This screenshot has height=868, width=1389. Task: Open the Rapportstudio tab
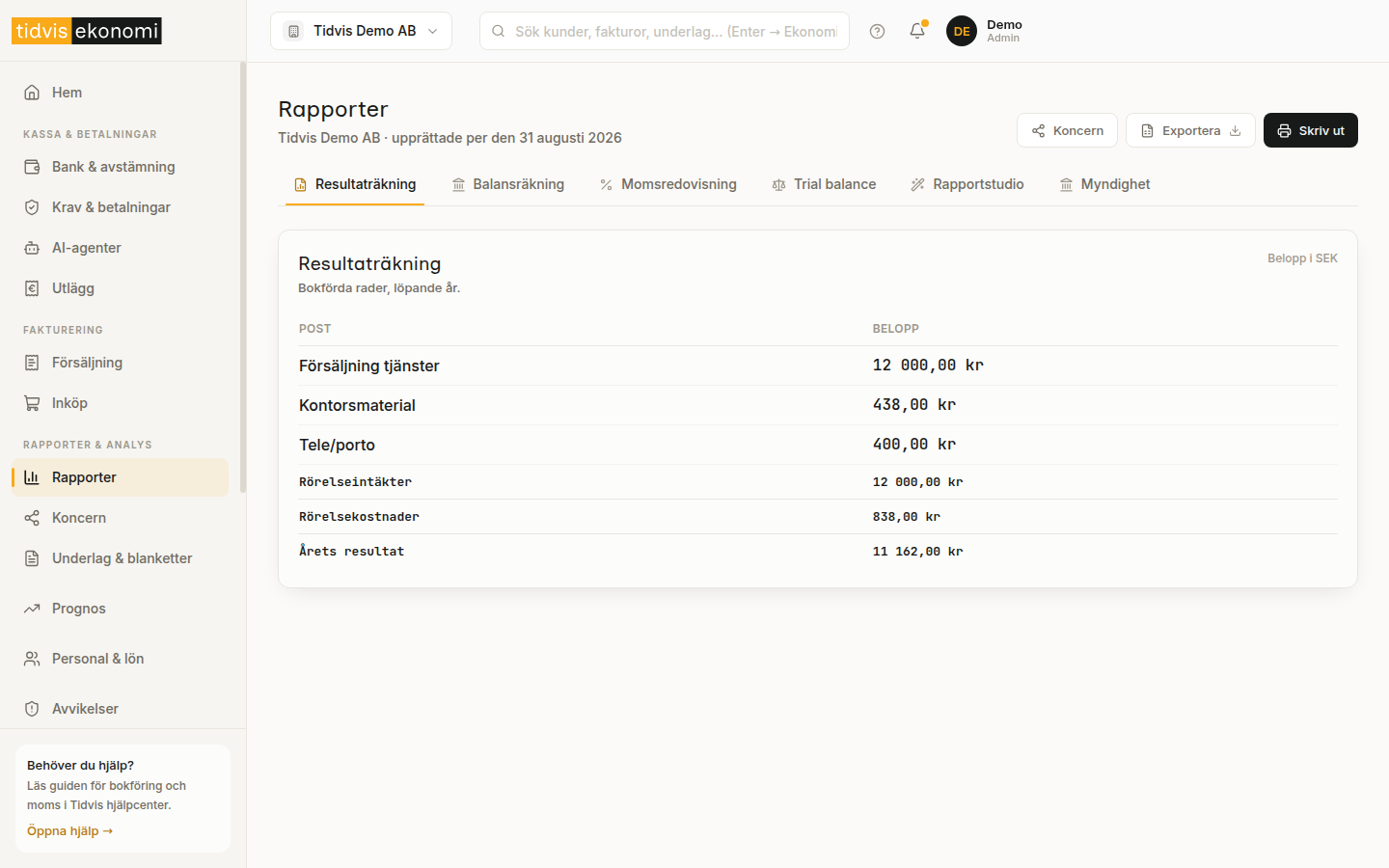coord(967,184)
